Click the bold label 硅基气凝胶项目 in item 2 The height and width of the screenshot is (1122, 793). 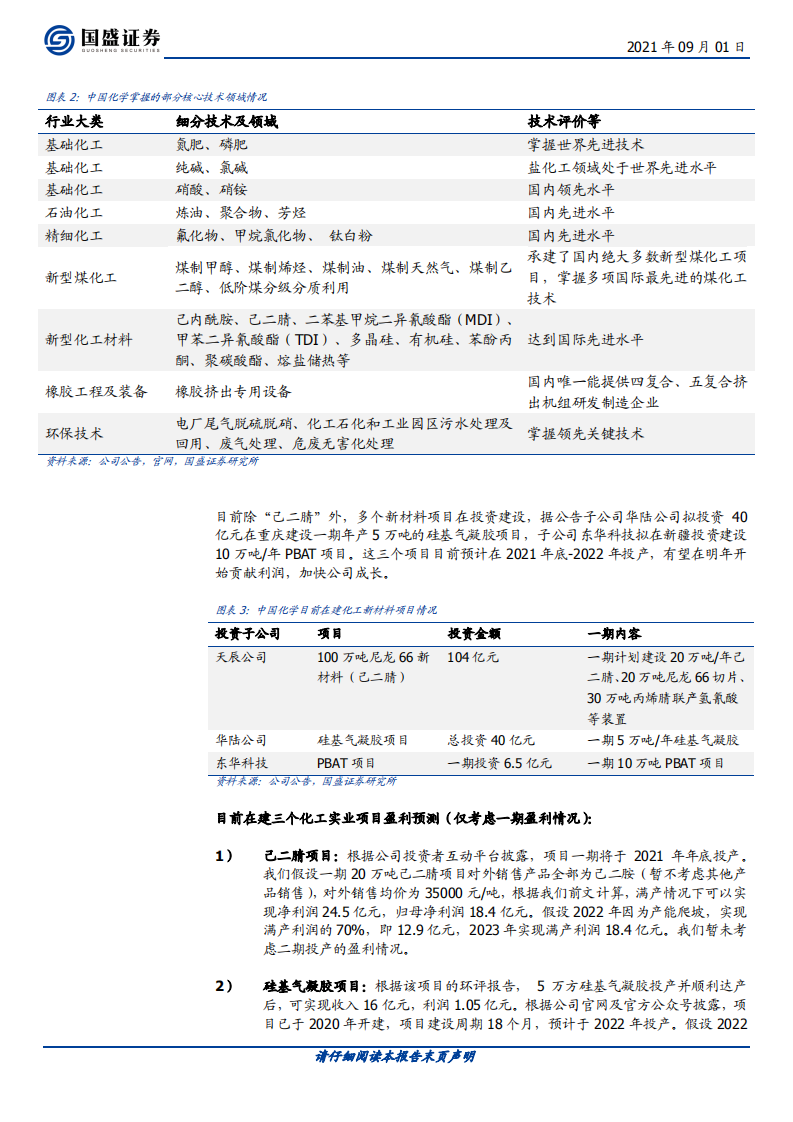tap(316, 985)
